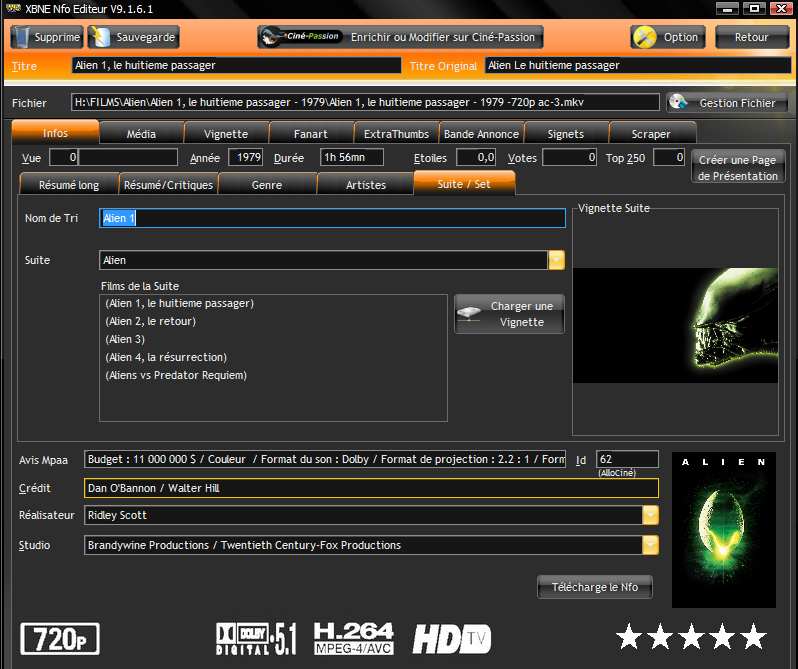Expand the Suite dropdown arrow
The width and height of the screenshot is (798, 669).
556,260
